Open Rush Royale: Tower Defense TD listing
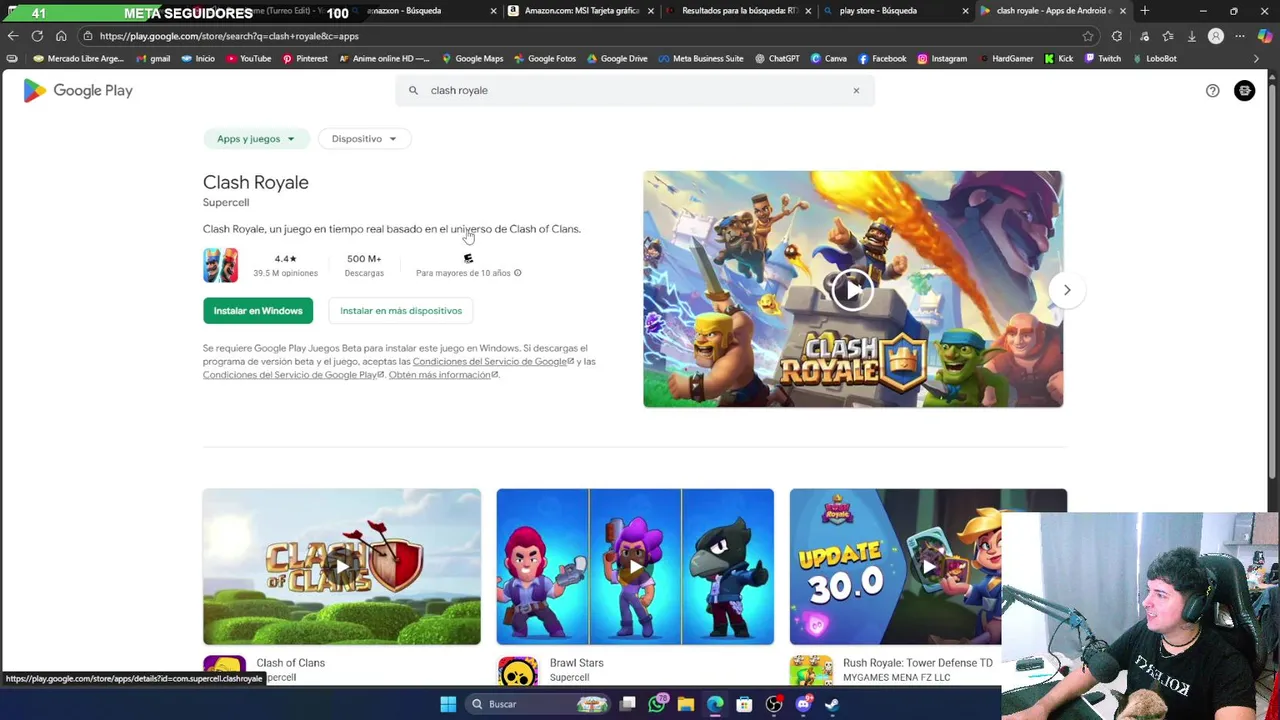This screenshot has width=1280, height=720. tap(918, 663)
